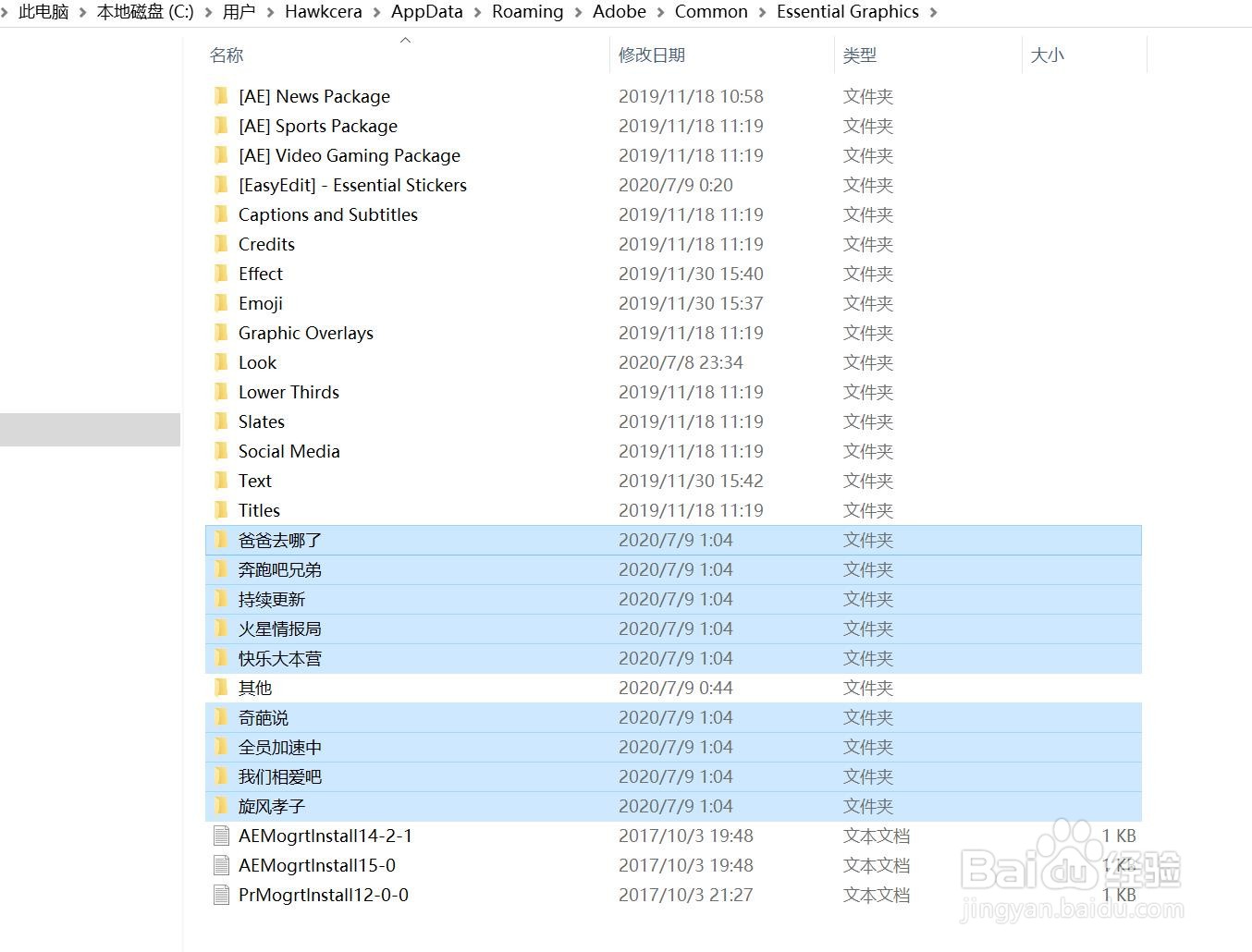Image resolution: width=1252 pixels, height=952 pixels.
Task: Click 1 KB size of AEMogrtInstall14-2-1
Action: point(1119,836)
